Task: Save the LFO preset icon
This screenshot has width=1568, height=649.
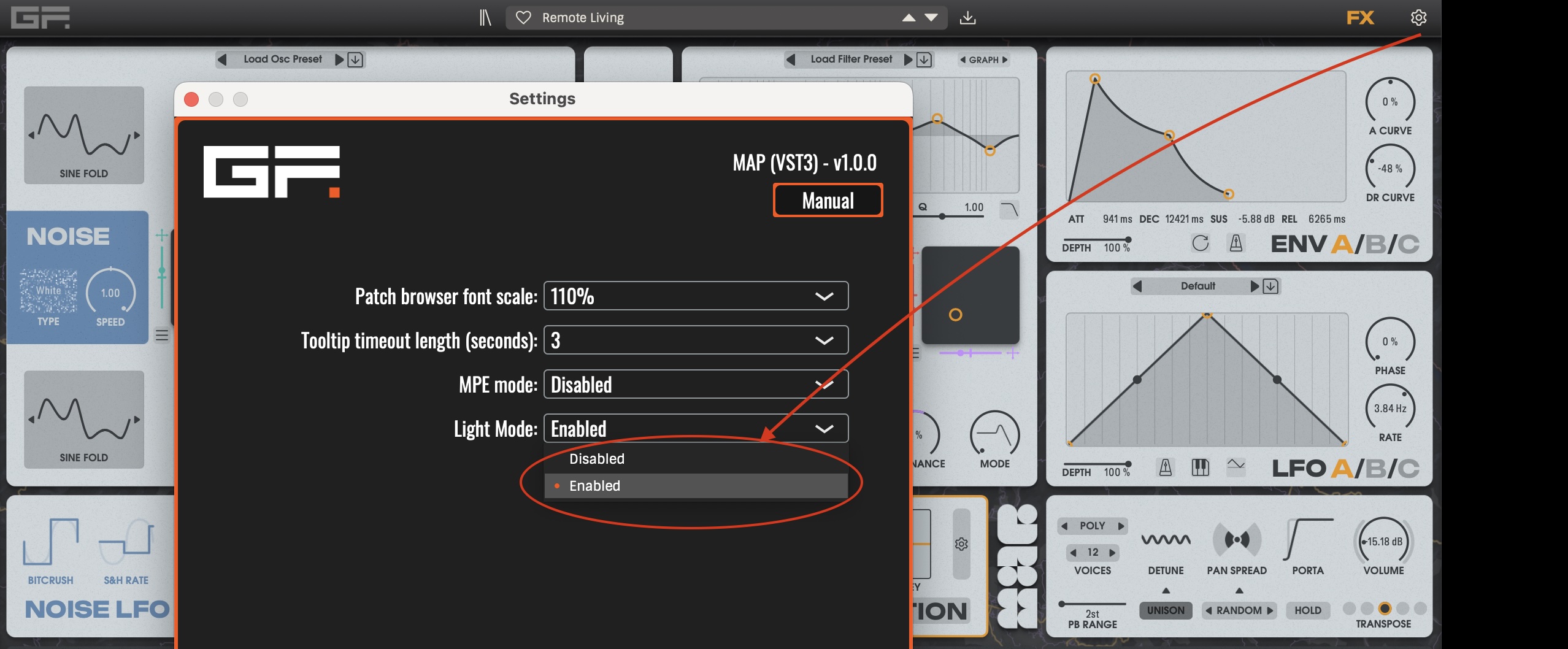Action: click(1270, 286)
